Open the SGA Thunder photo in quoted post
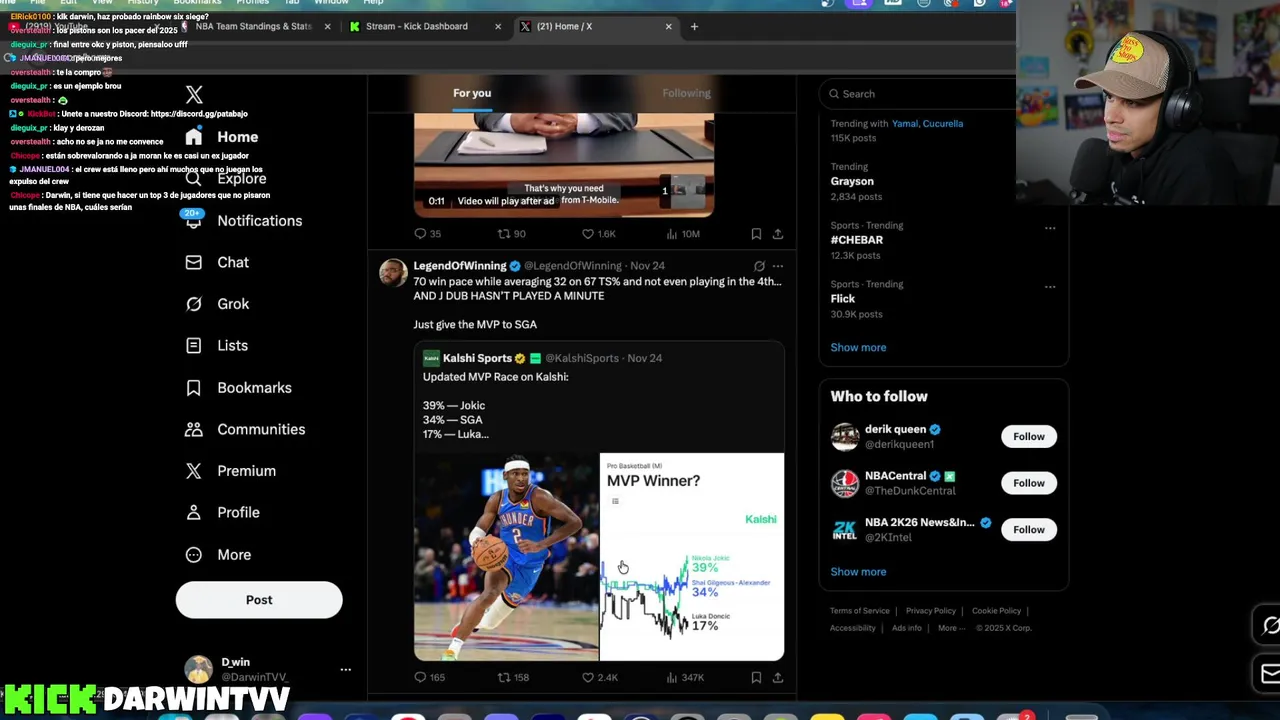Image resolution: width=1280 pixels, height=720 pixels. (x=506, y=557)
